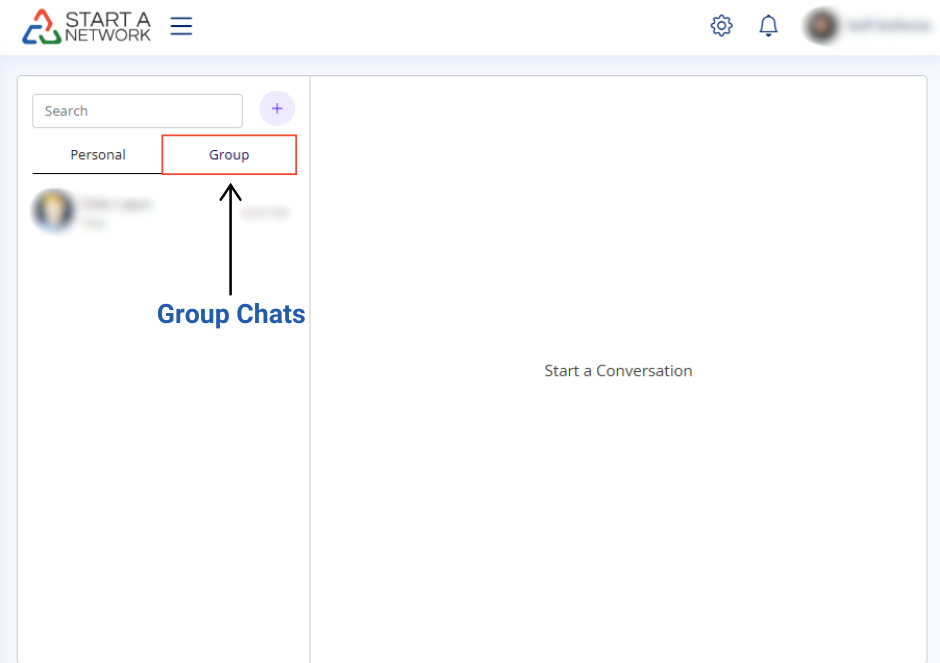The image size is (940, 663).
Task: Click the message preview under the contact name
Action: coord(94,224)
